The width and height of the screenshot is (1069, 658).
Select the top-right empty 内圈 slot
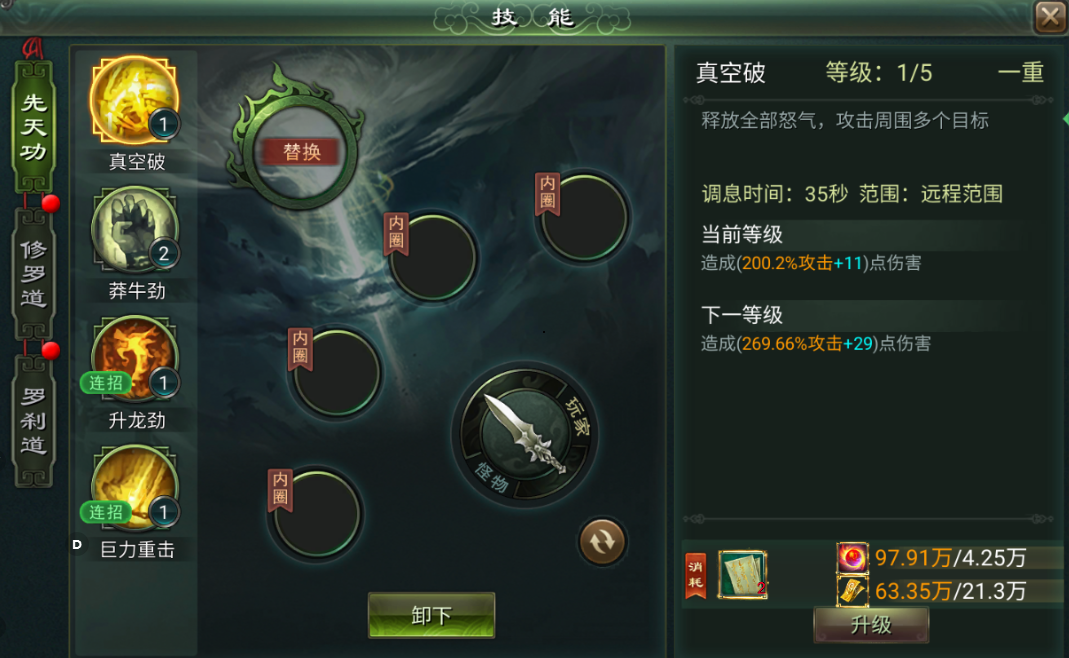[x=584, y=217]
